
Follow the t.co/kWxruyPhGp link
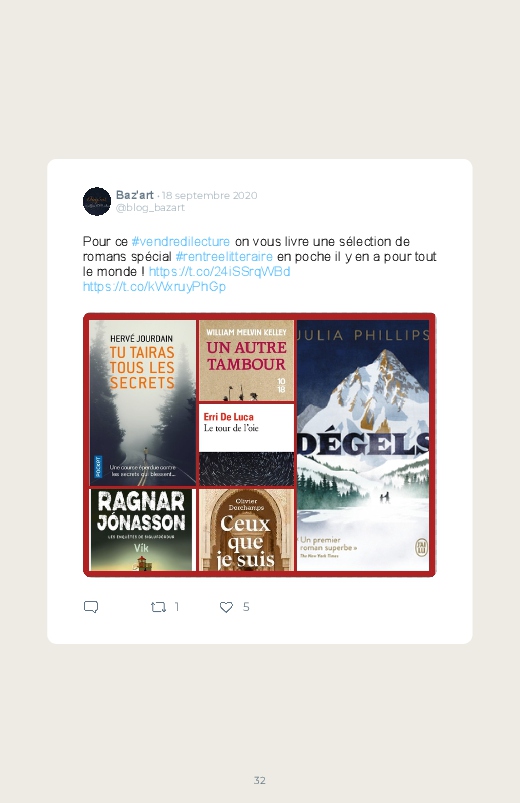tap(154, 286)
